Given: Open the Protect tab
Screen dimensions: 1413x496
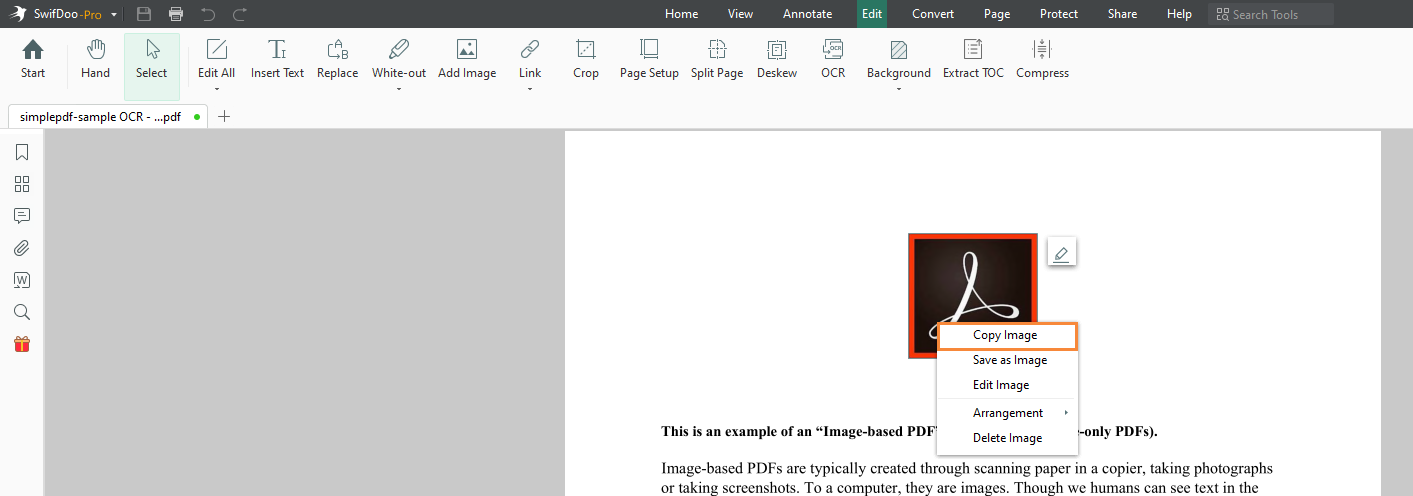Looking at the screenshot, I should pos(1059,14).
